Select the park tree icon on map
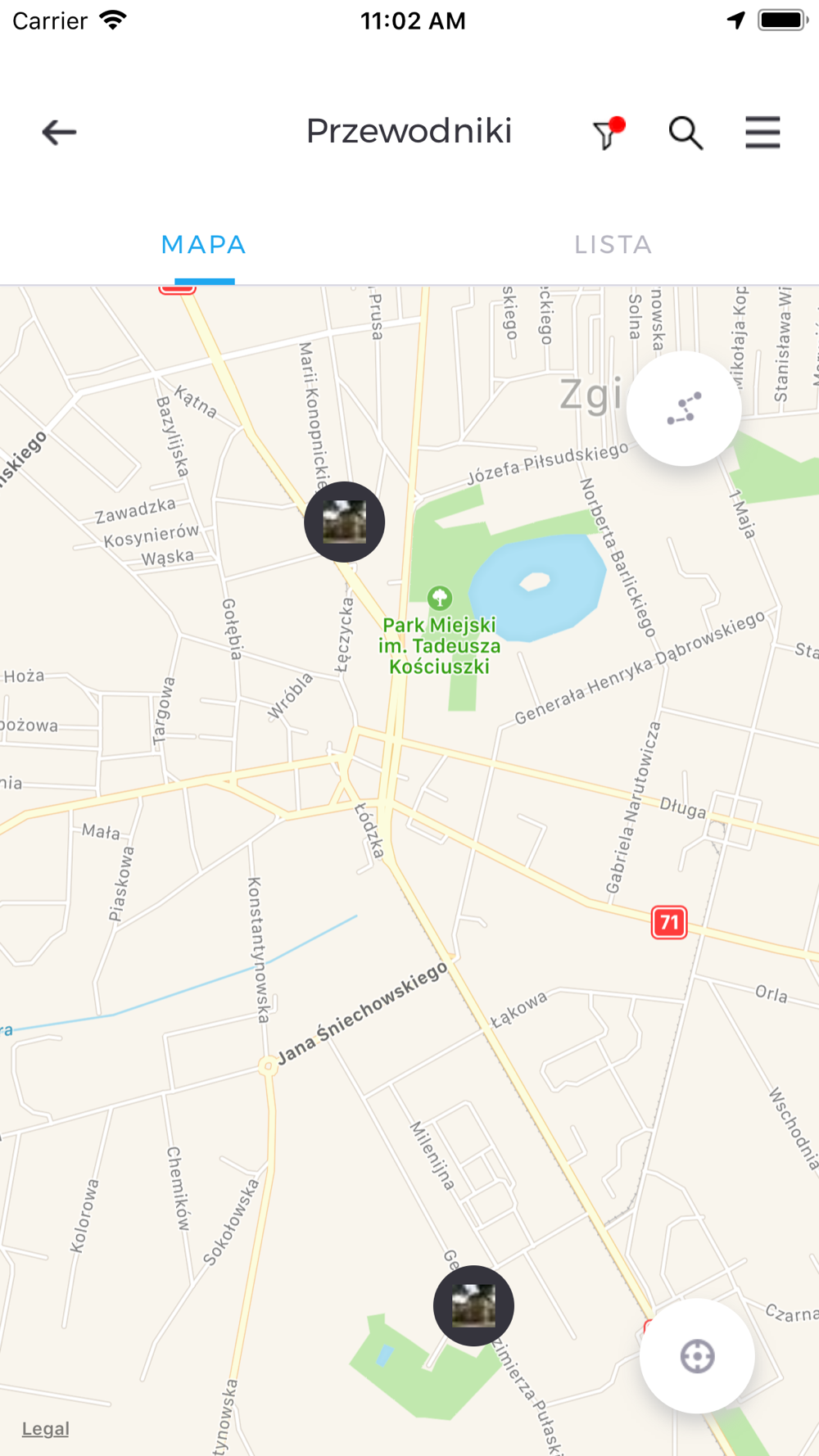The image size is (819, 1456). click(x=440, y=598)
